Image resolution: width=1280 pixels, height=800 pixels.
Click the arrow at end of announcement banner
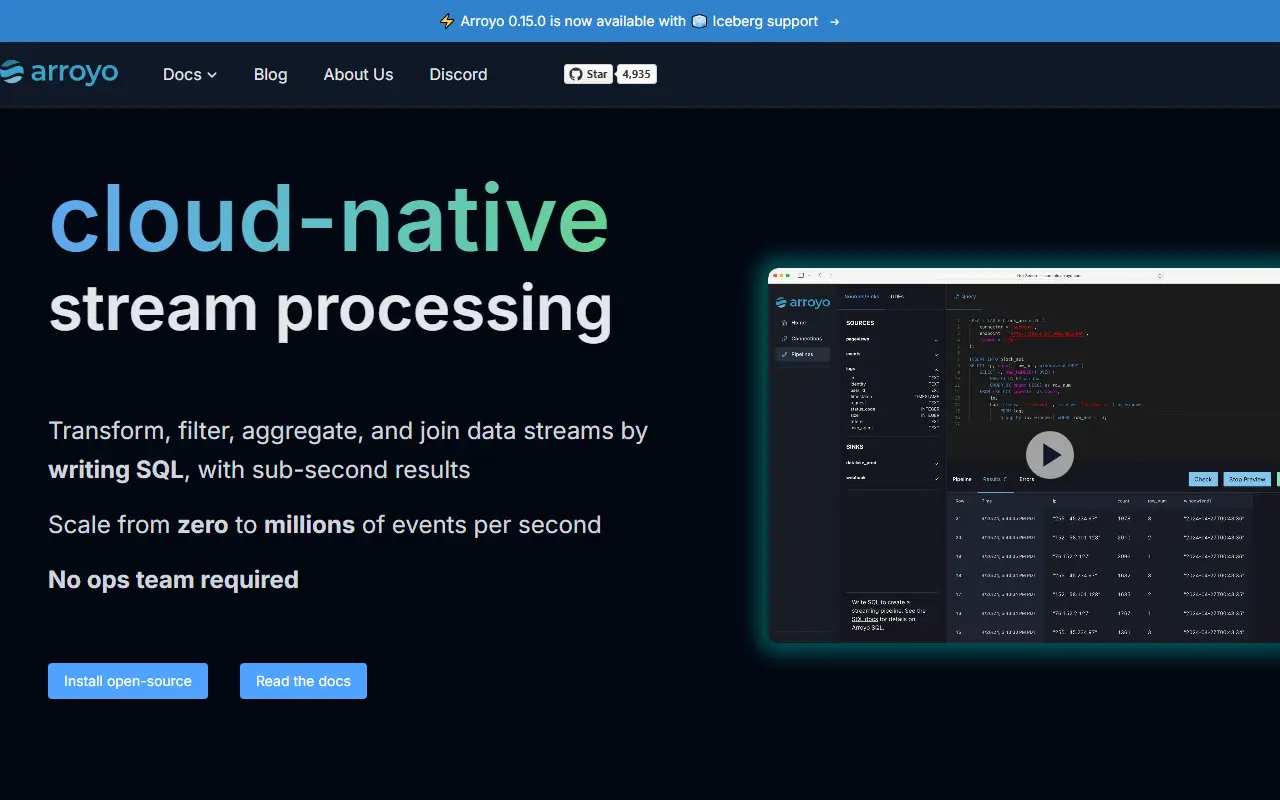tap(834, 21)
